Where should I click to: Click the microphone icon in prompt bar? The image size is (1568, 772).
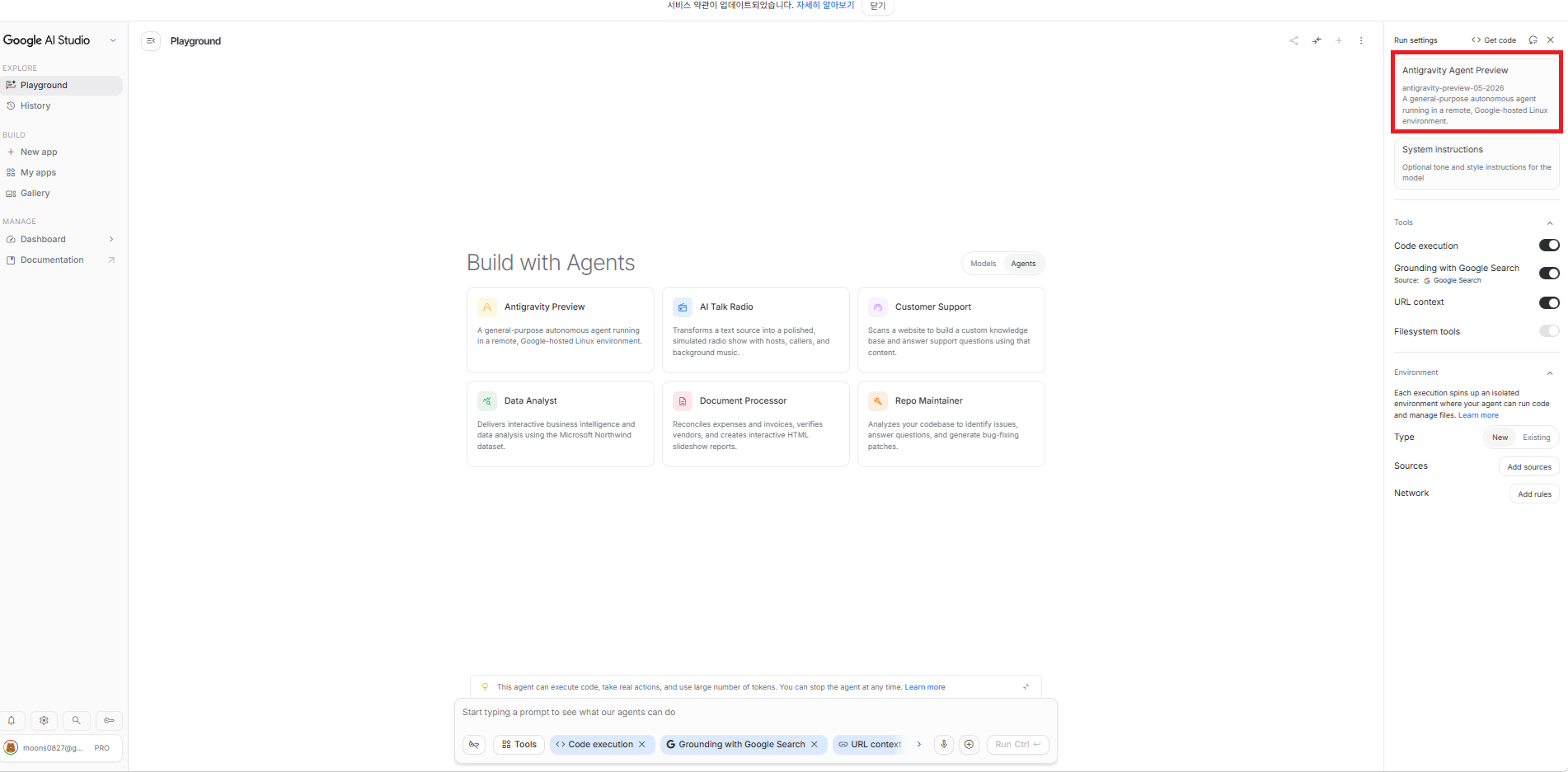pos(944,744)
